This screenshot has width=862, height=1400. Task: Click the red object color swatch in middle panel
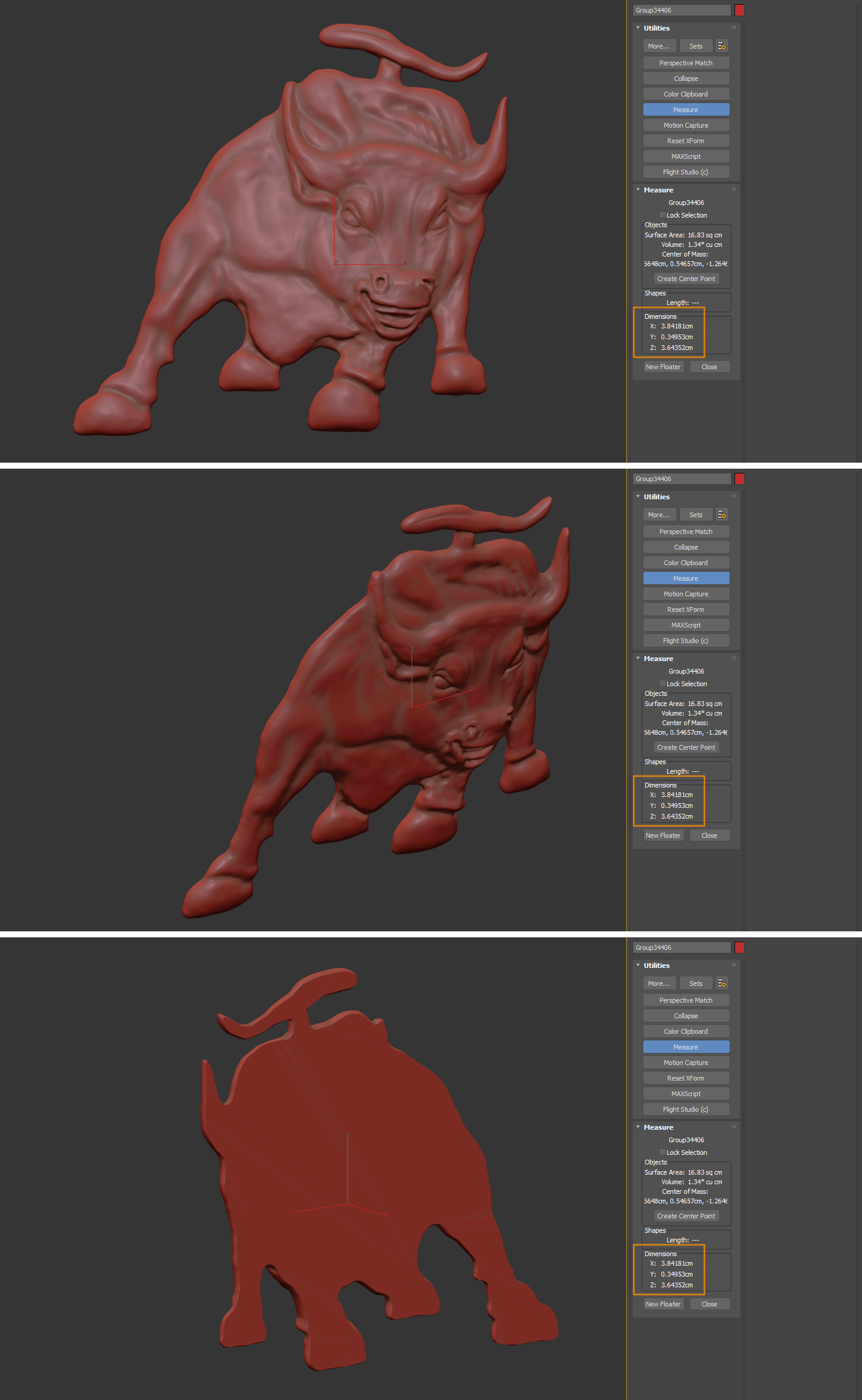point(739,479)
